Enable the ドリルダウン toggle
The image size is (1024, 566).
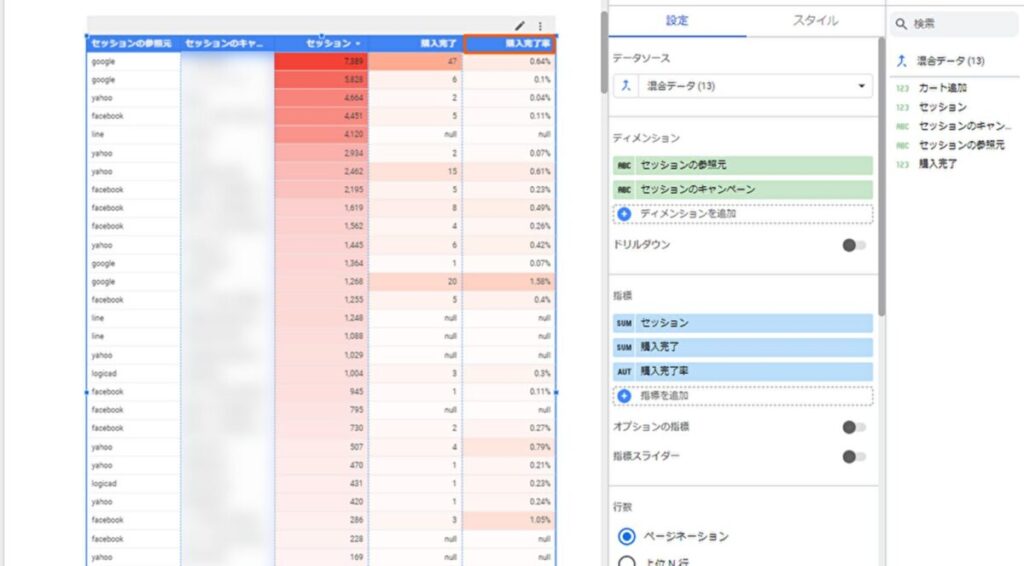pos(853,245)
